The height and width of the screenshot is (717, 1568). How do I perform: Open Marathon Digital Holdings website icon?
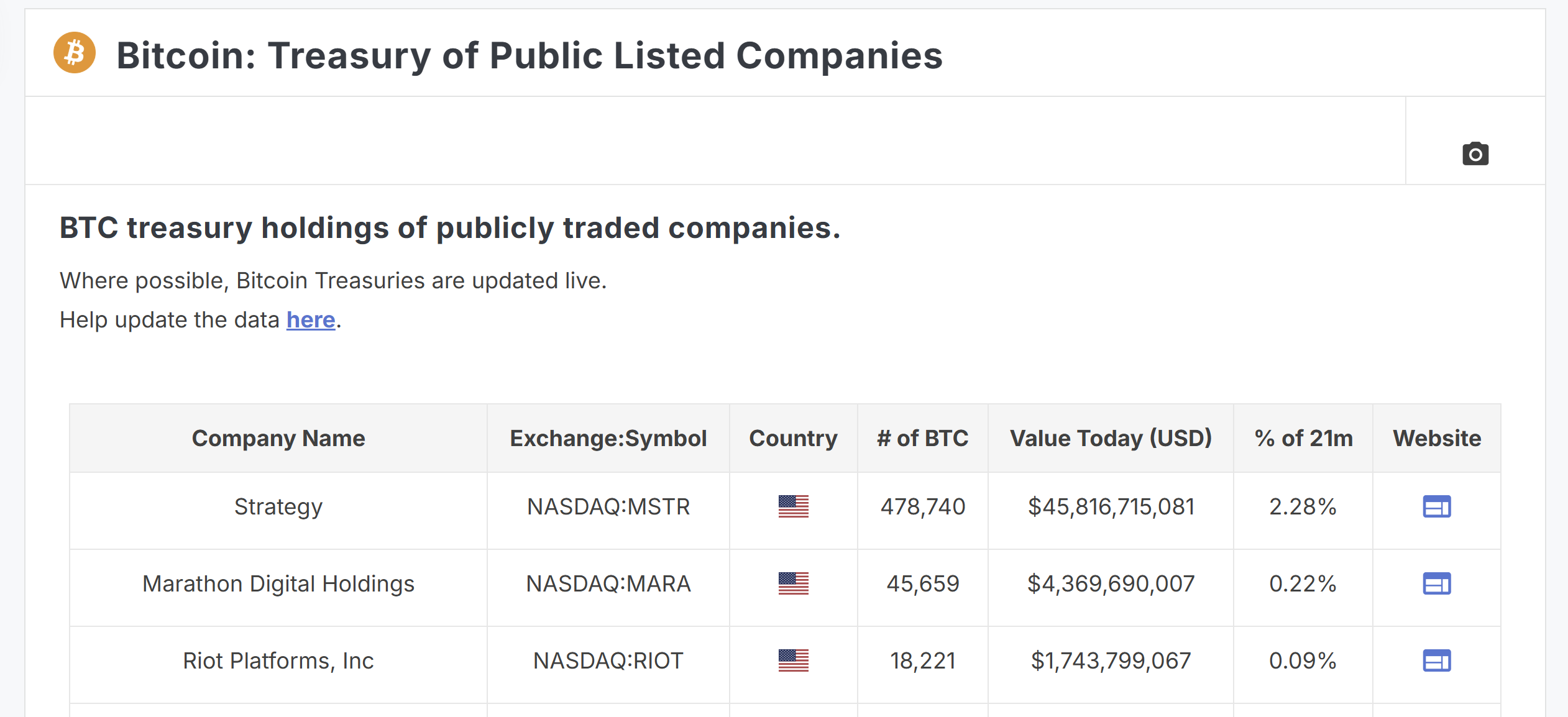tap(1436, 583)
